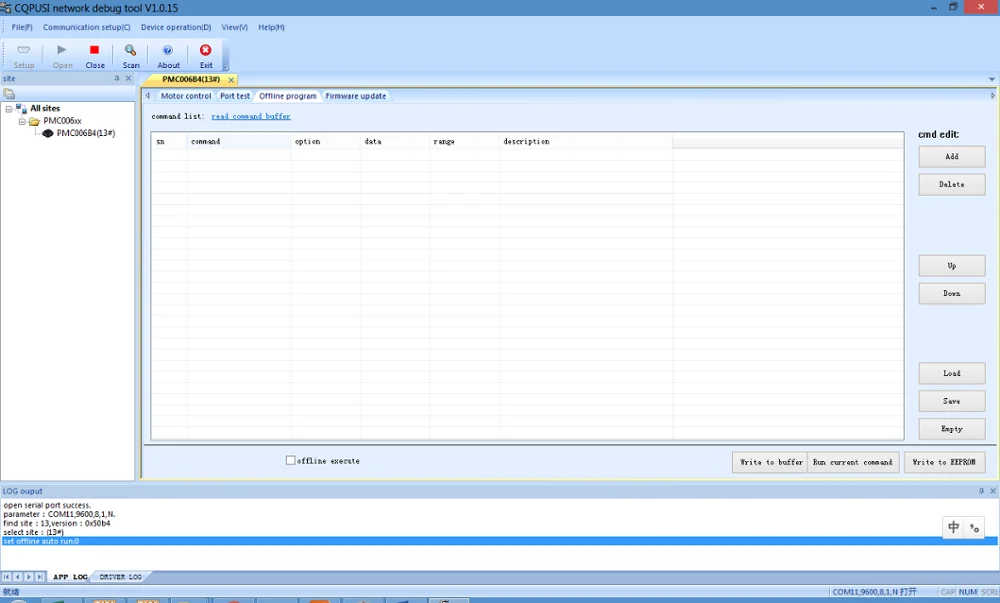The width and height of the screenshot is (1000, 603).
Task: Open the View menu
Action: pos(234,27)
